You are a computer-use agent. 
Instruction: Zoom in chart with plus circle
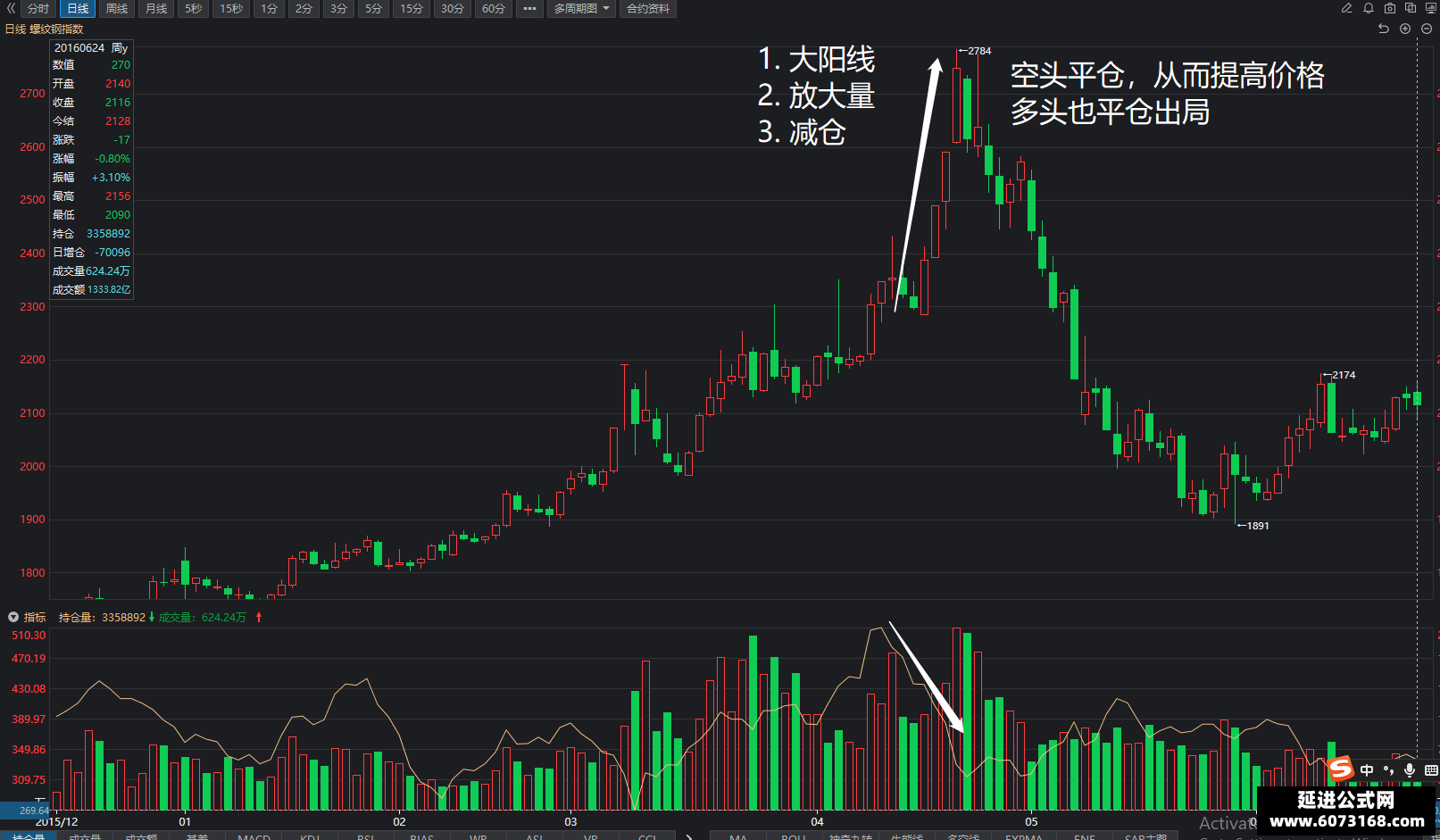1405,29
